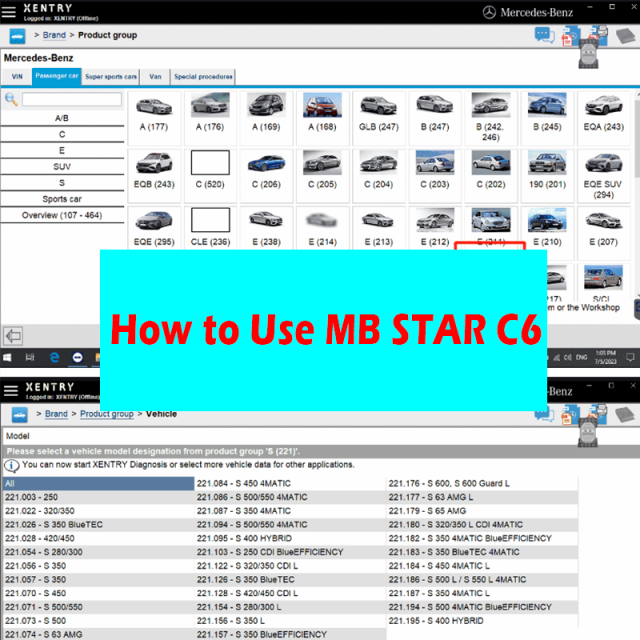
Task: Filter by SUV in the left category list
Action: (62, 166)
